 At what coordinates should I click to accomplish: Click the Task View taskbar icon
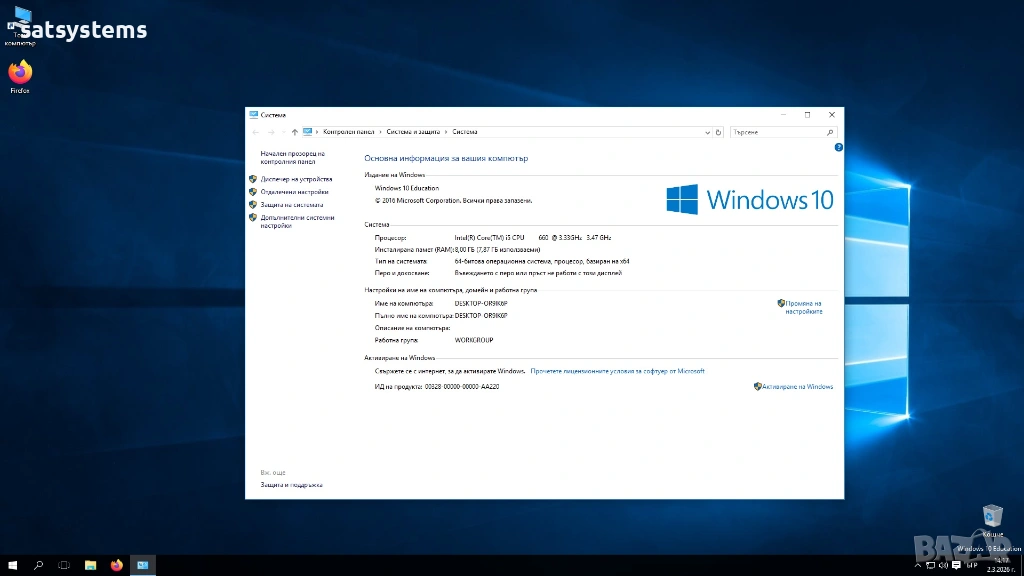pyautogui.click(x=64, y=565)
